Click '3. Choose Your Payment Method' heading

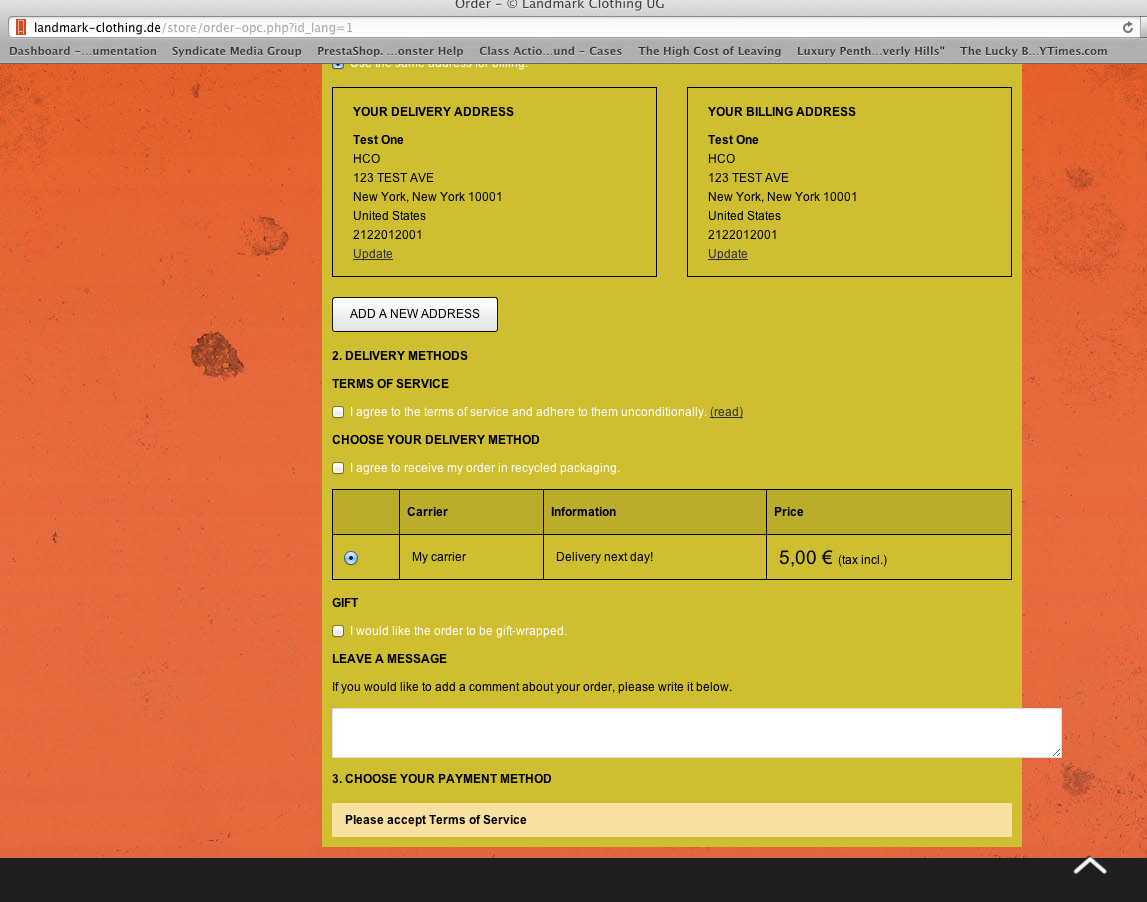click(442, 779)
